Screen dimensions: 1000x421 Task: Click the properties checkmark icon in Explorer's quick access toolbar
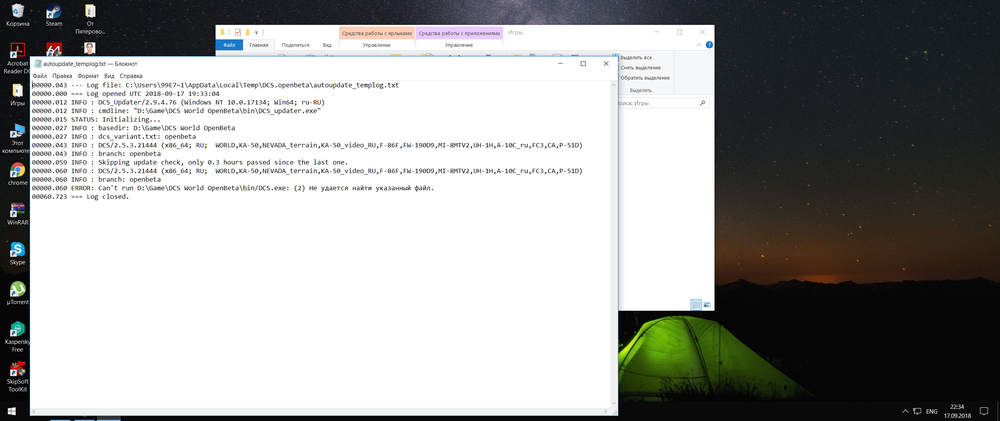238,32
